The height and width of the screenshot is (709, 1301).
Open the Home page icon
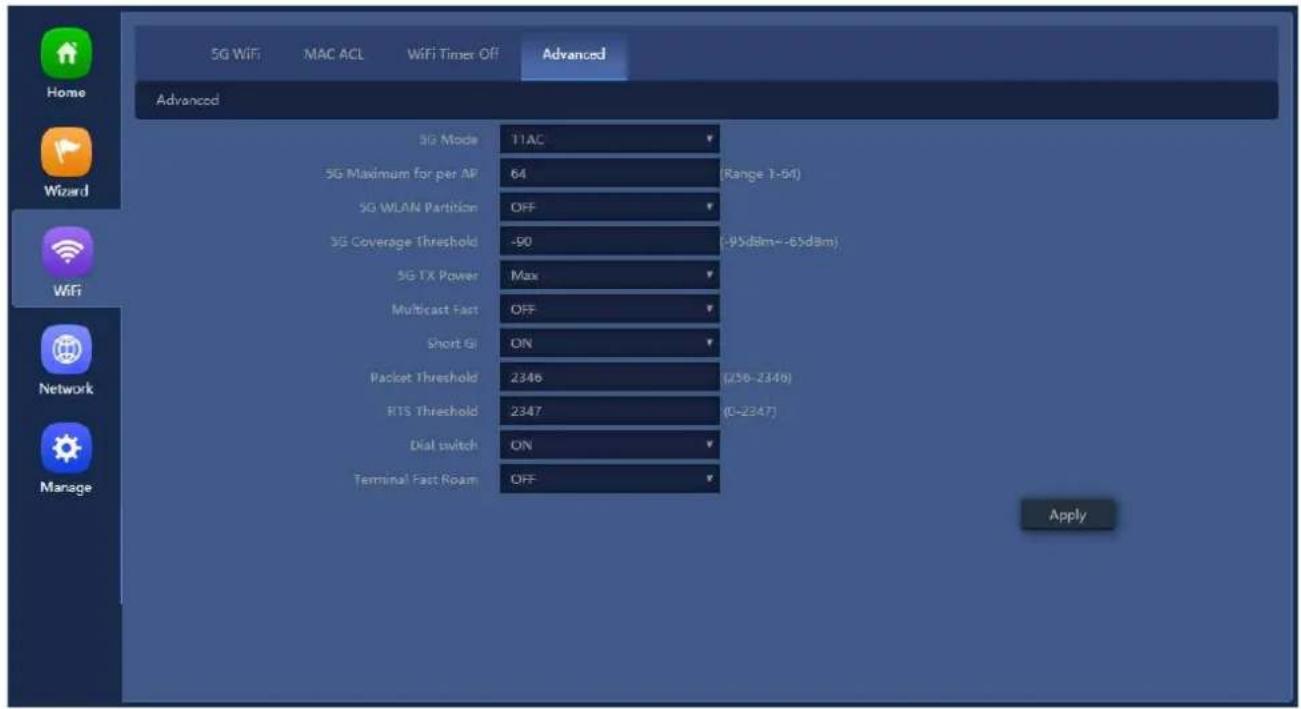(65, 53)
